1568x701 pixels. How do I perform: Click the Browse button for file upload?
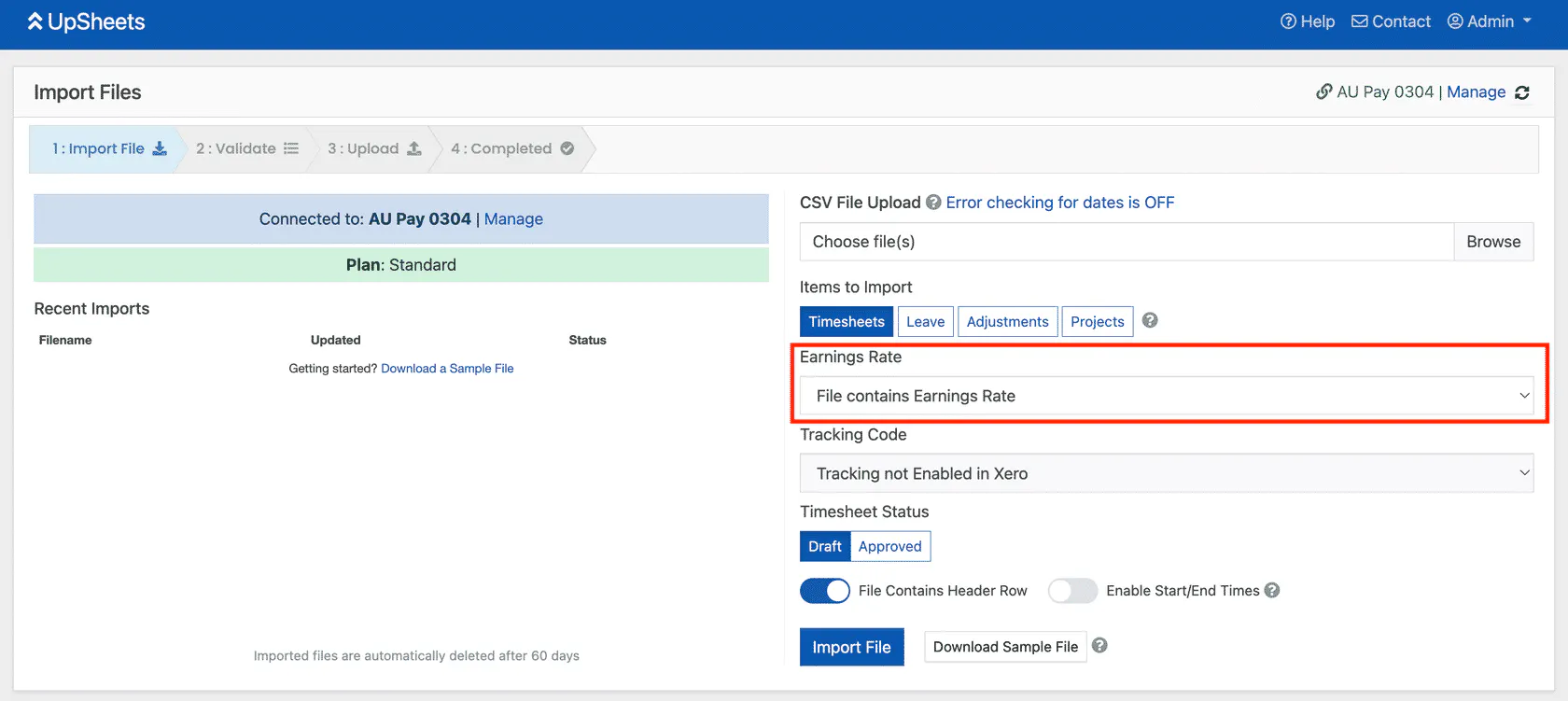tap(1493, 242)
